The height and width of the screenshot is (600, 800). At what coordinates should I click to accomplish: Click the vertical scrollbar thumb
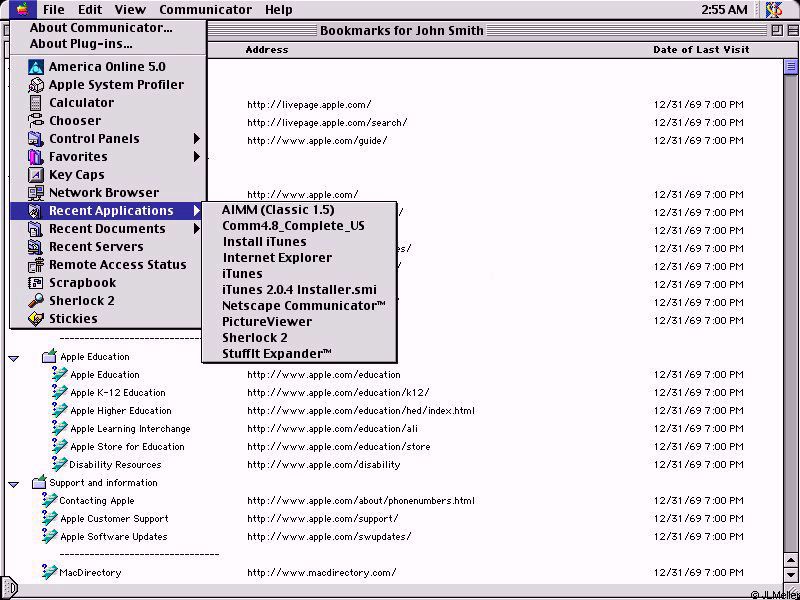[791, 66]
